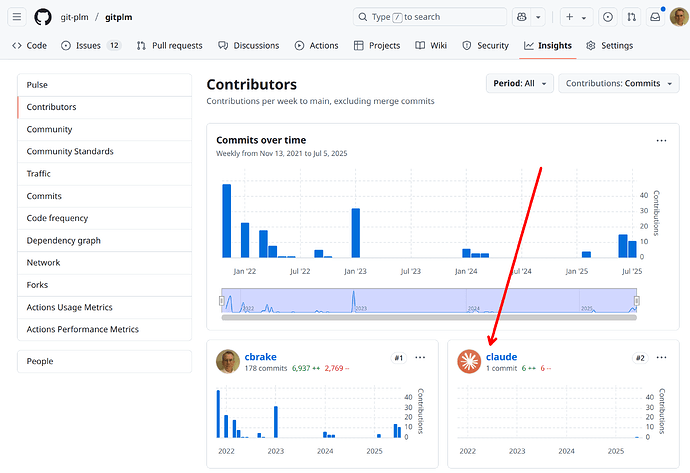Open cbrake's profile via avatar

(228, 362)
